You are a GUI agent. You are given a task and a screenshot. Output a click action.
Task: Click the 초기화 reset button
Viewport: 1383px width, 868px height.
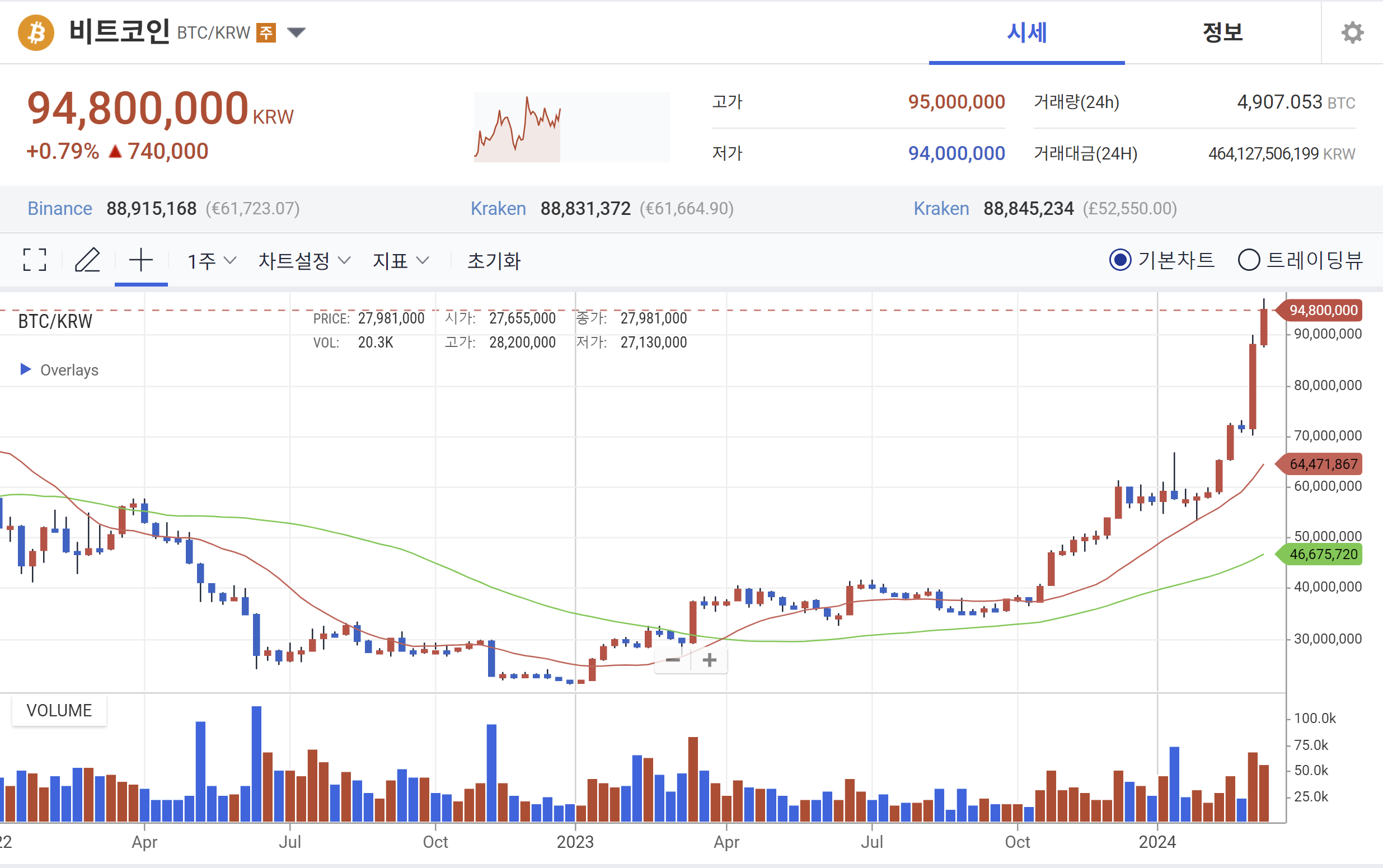click(494, 261)
